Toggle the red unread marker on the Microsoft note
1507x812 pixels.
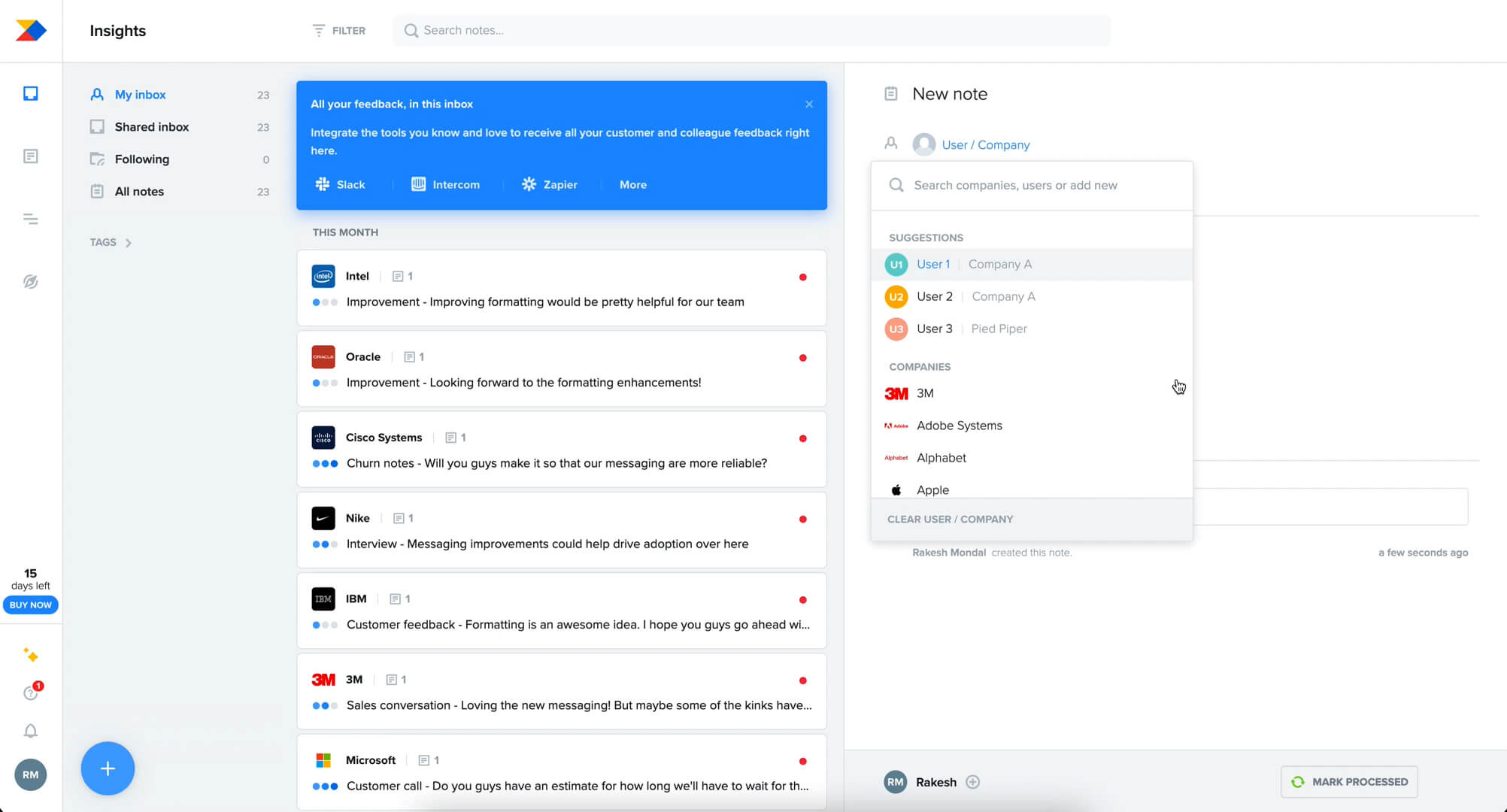(x=802, y=762)
